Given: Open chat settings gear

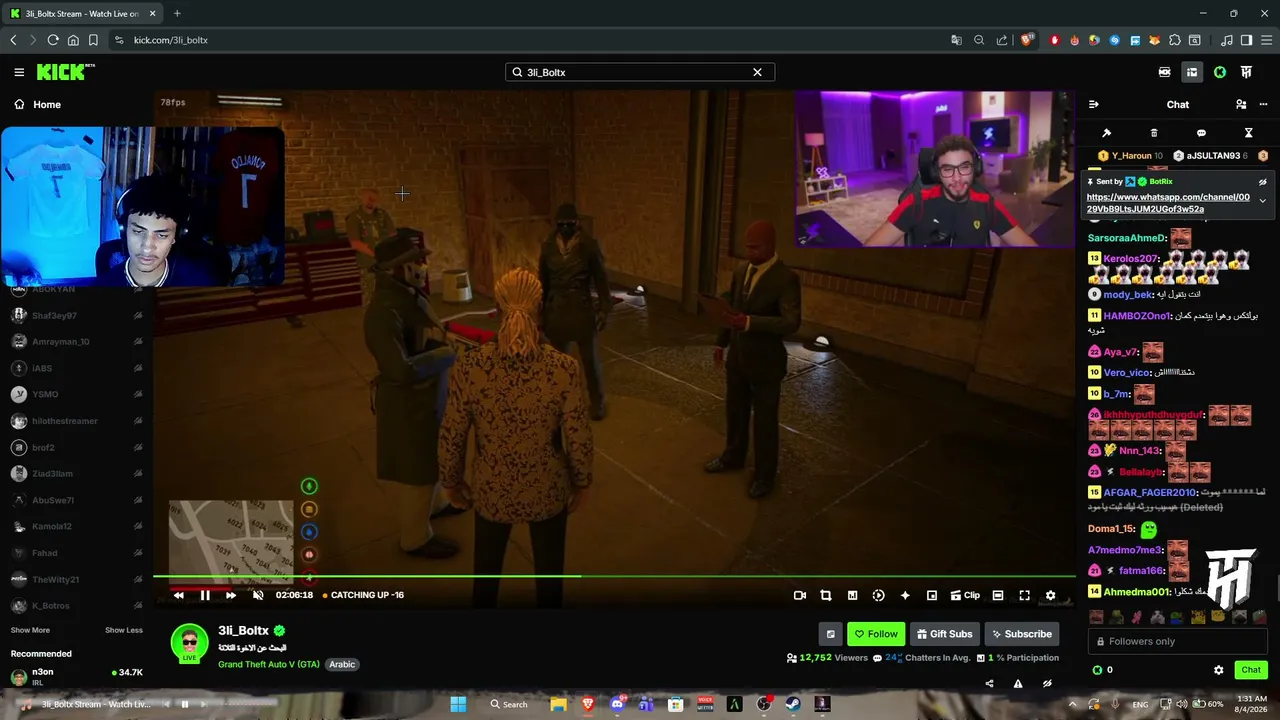Looking at the screenshot, I should [x=1218, y=670].
